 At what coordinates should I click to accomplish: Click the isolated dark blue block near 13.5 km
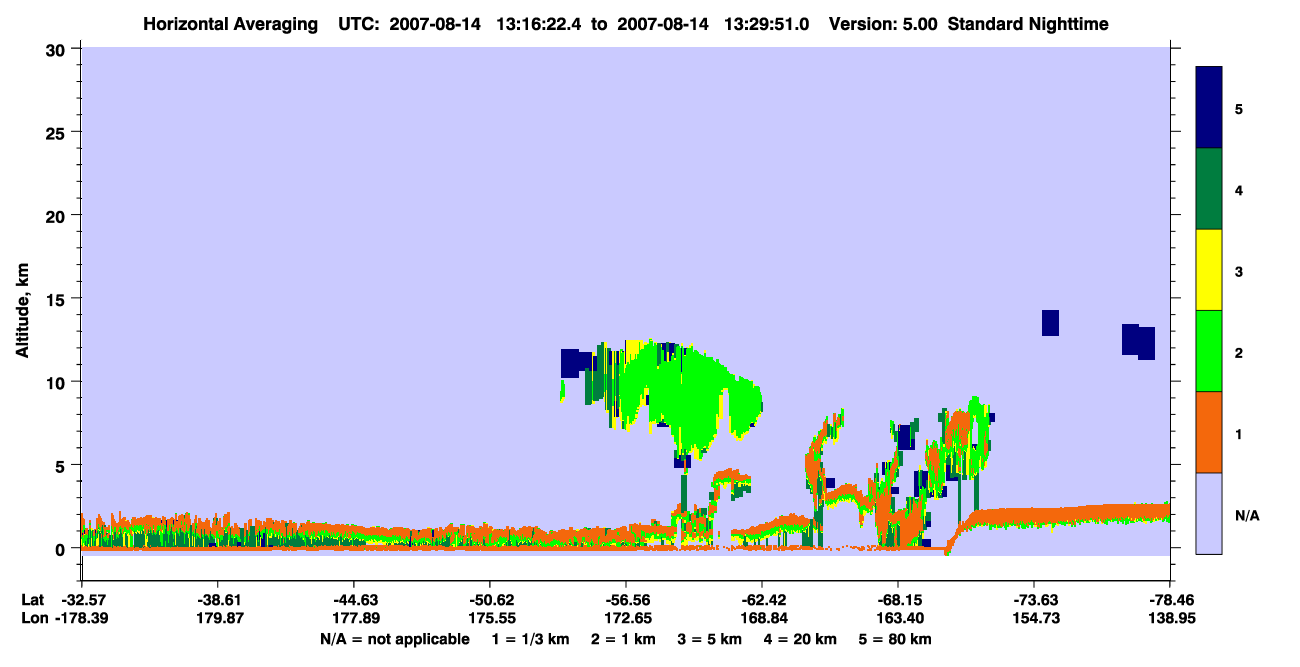1050,323
